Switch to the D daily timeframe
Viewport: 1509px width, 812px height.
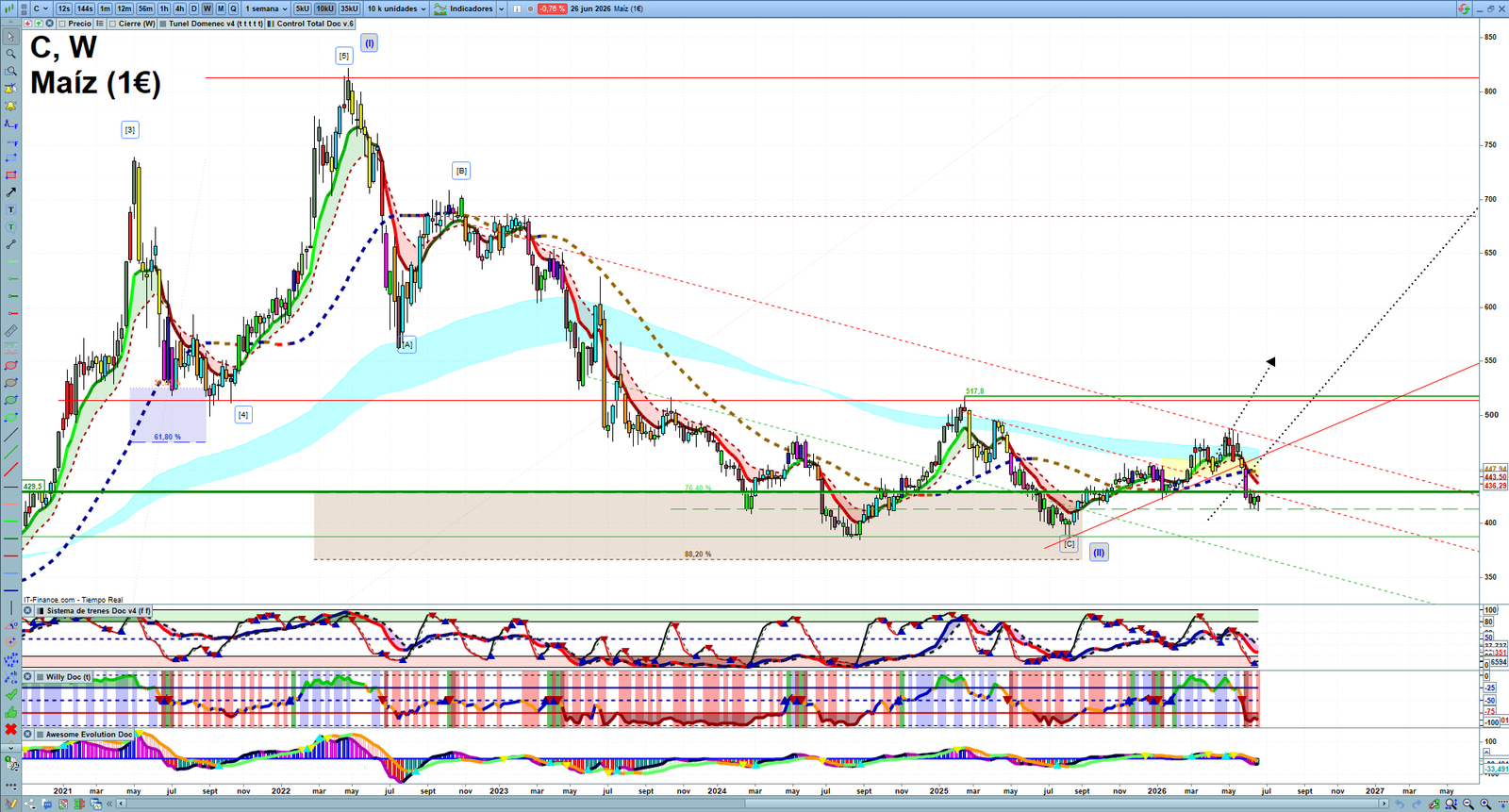193,8
